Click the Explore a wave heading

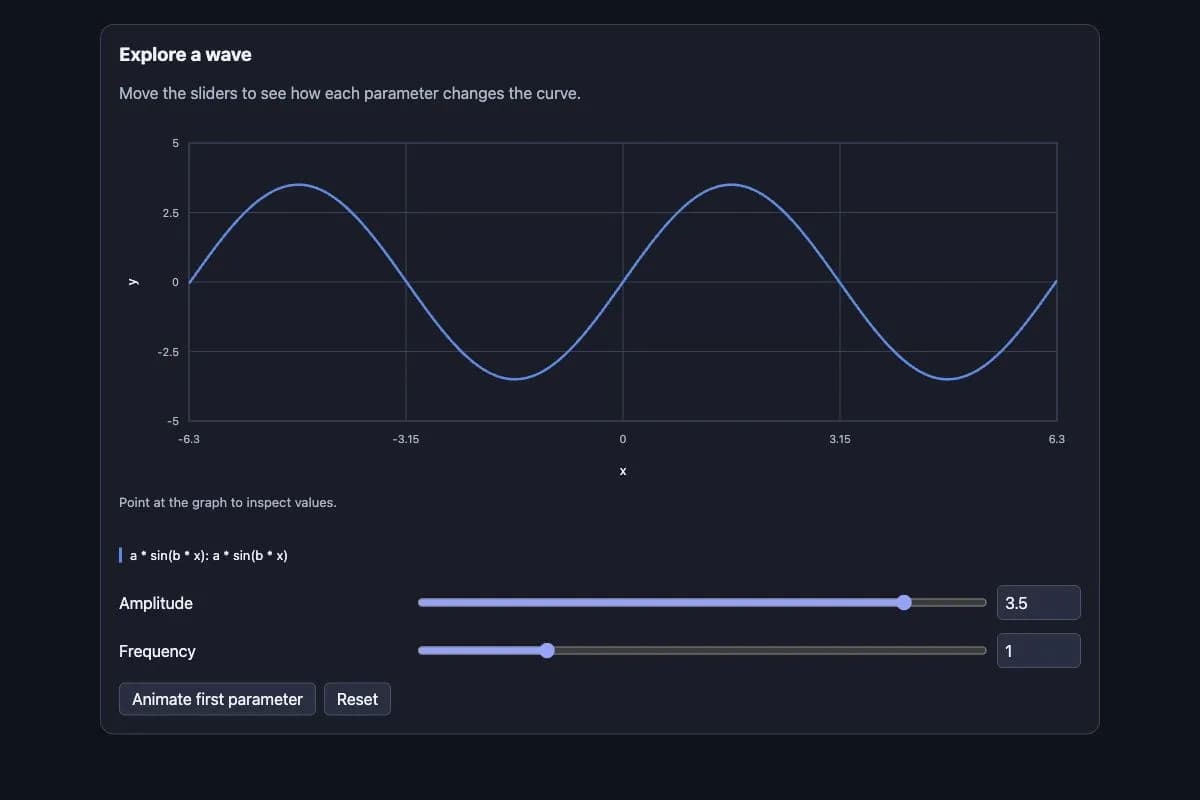(x=185, y=54)
